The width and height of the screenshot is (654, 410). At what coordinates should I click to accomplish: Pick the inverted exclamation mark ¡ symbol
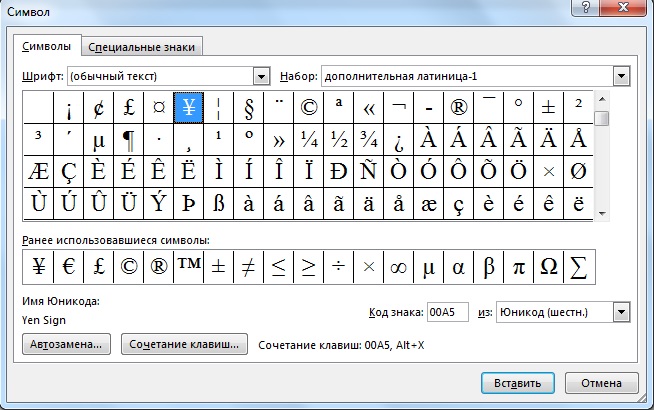(x=68, y=108)
